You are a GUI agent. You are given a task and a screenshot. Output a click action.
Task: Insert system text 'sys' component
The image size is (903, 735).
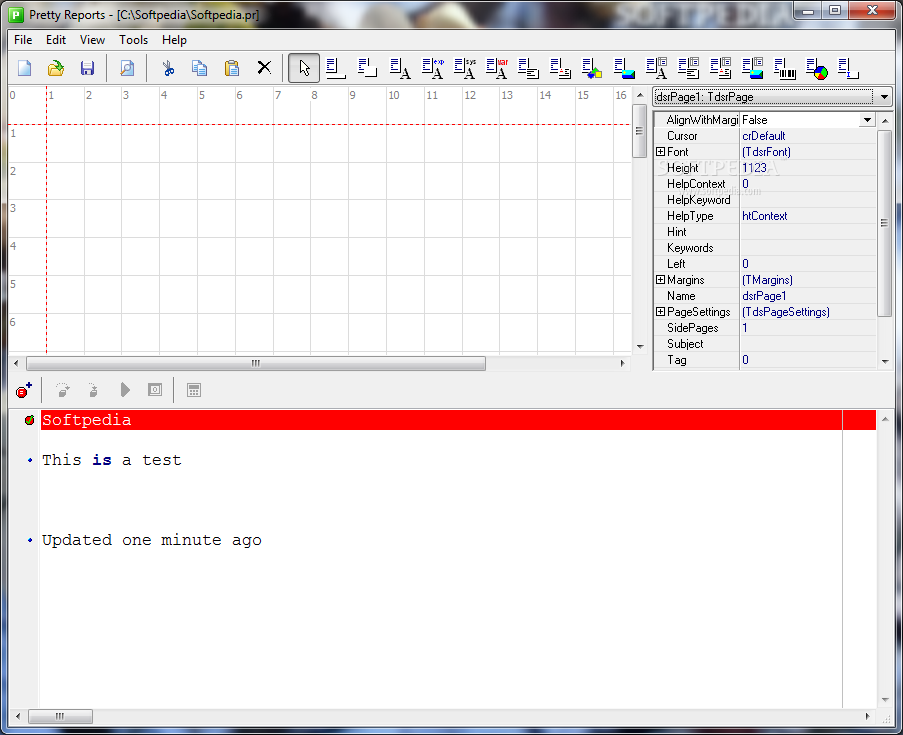pyautogui.click(x=465, y=69)
